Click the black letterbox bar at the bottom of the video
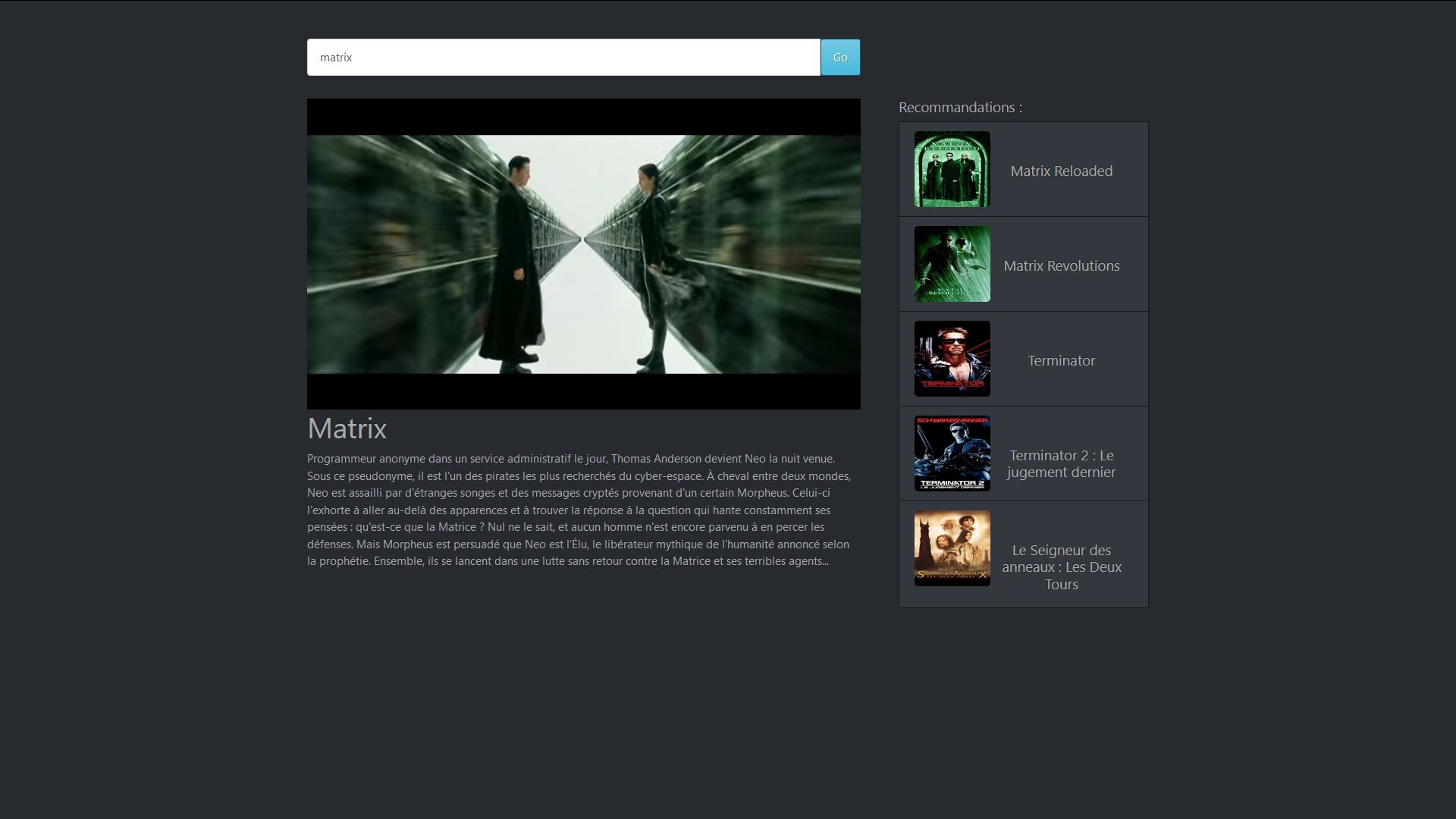 pos(583,391)
